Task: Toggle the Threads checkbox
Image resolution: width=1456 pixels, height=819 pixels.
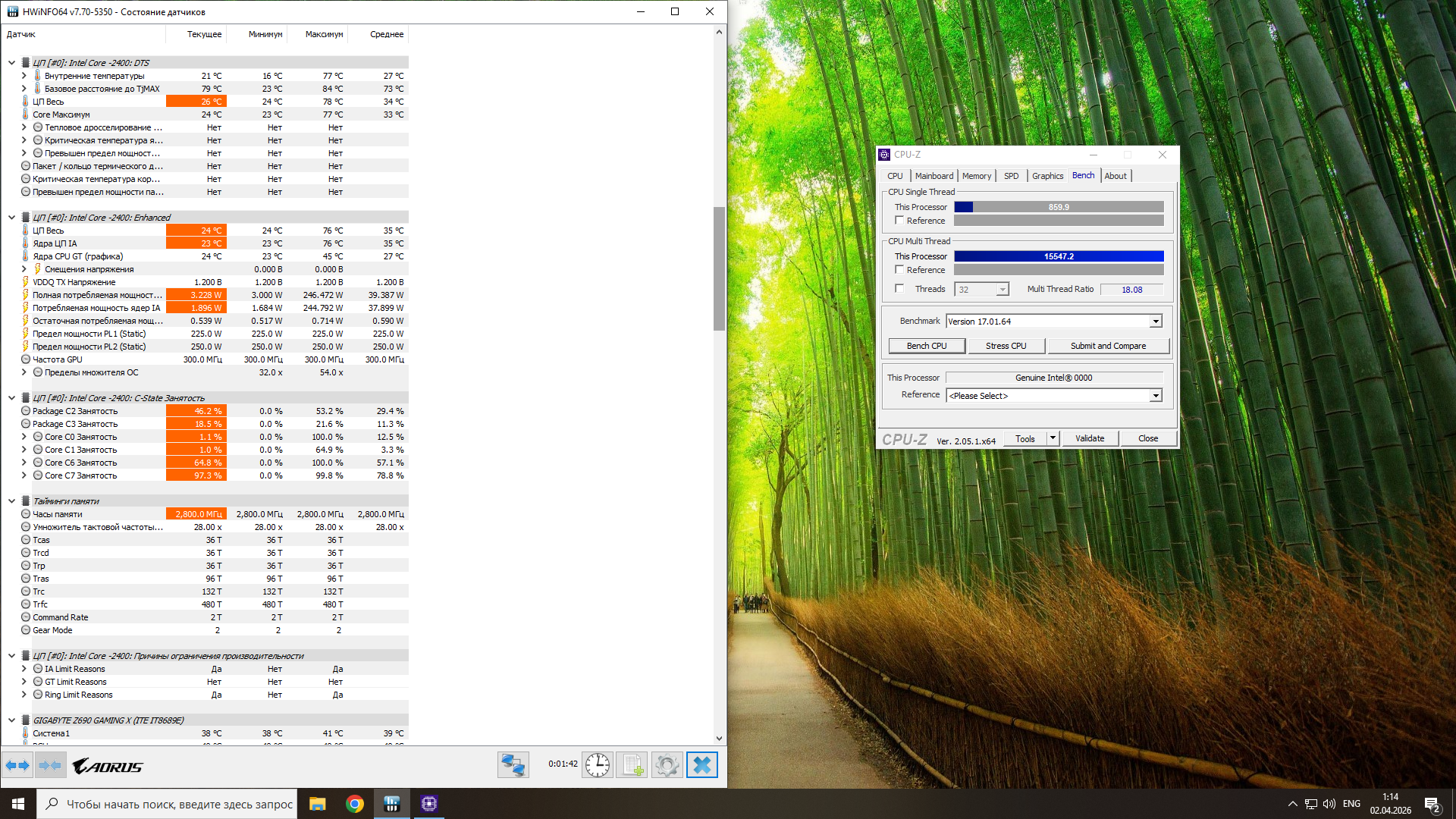Action: [899, 289]
